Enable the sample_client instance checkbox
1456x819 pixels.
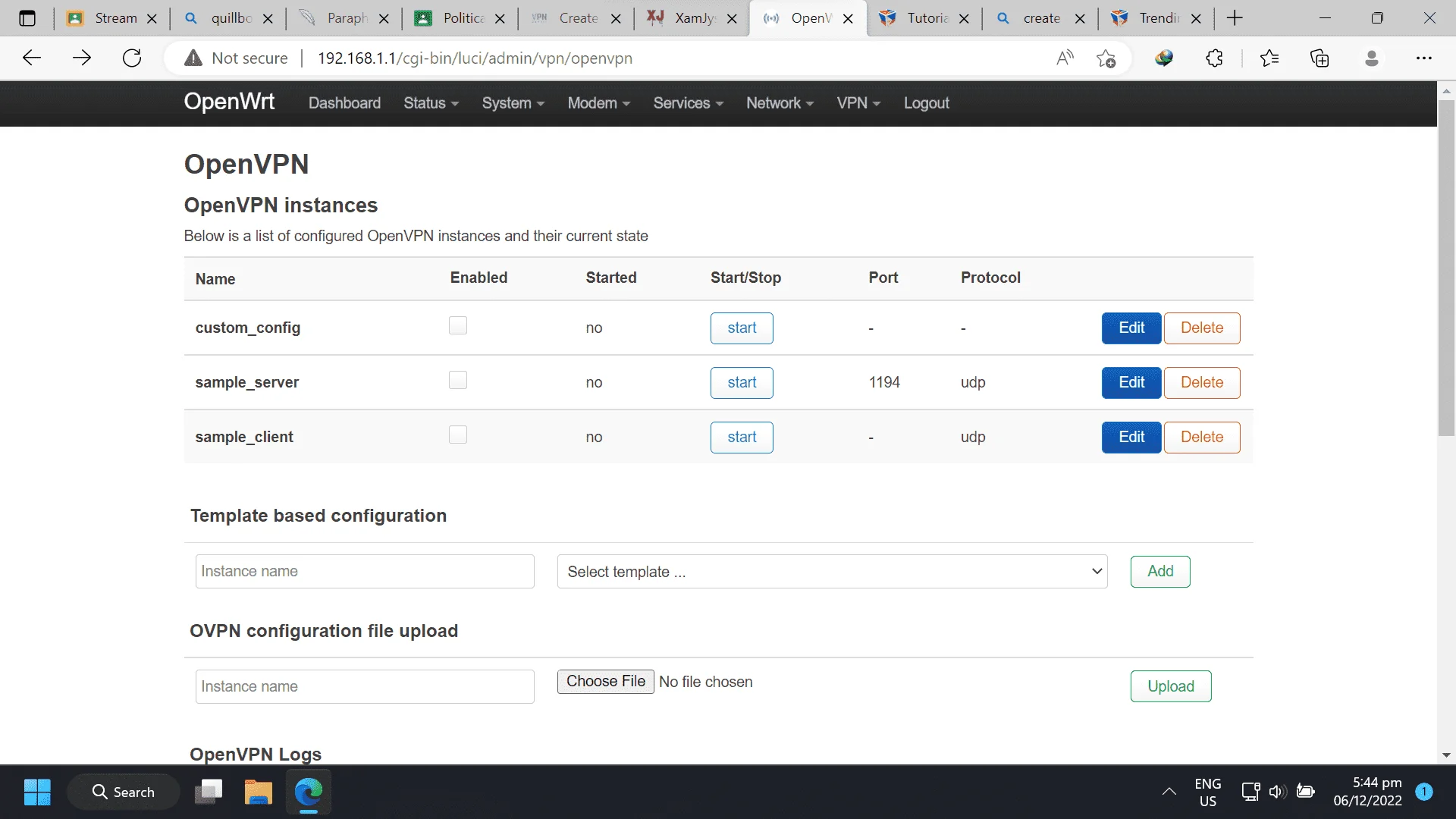click(x=458, y=435)
